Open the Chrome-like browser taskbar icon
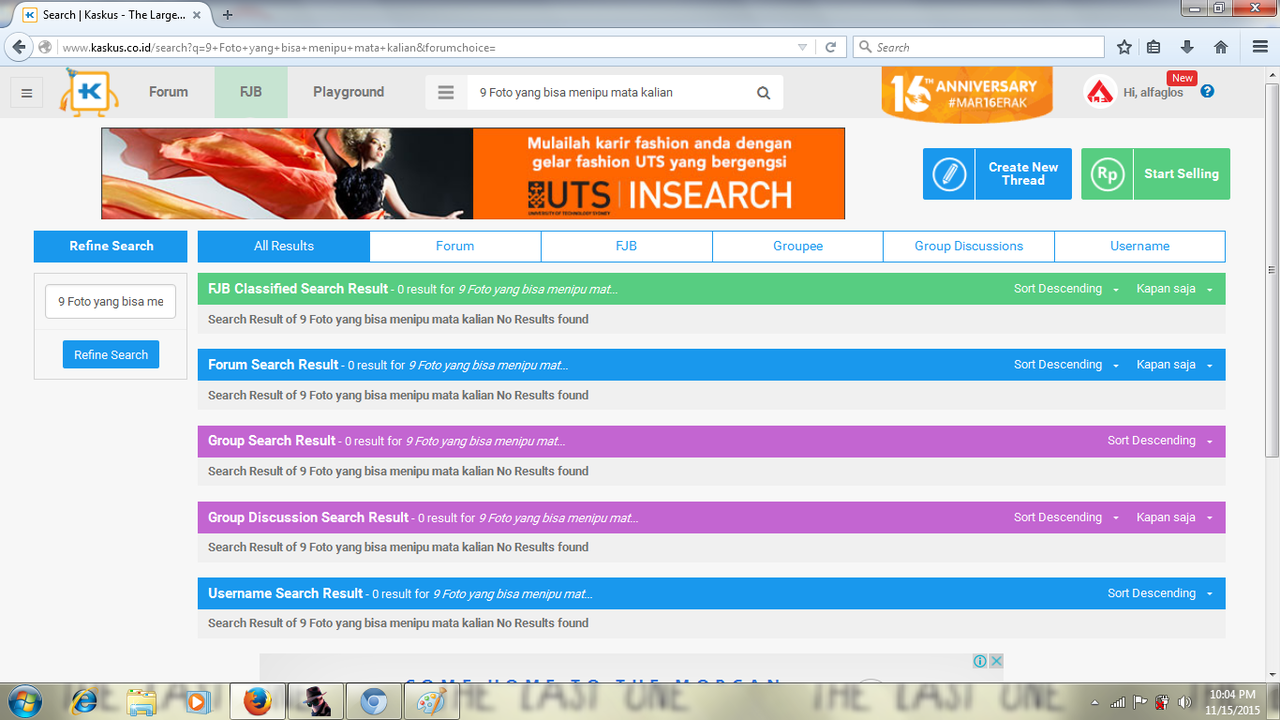This screenshot has width=1280, height=720. tap(374, 702)
